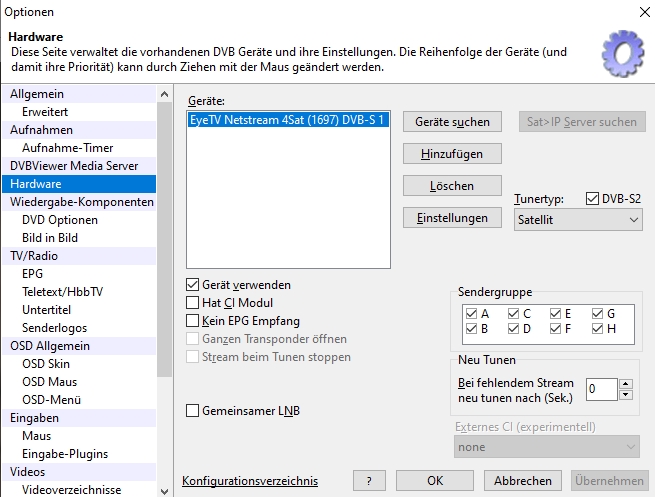
Task: Check the Kein EPG Empfang option
Action: [x=194, y=321]
